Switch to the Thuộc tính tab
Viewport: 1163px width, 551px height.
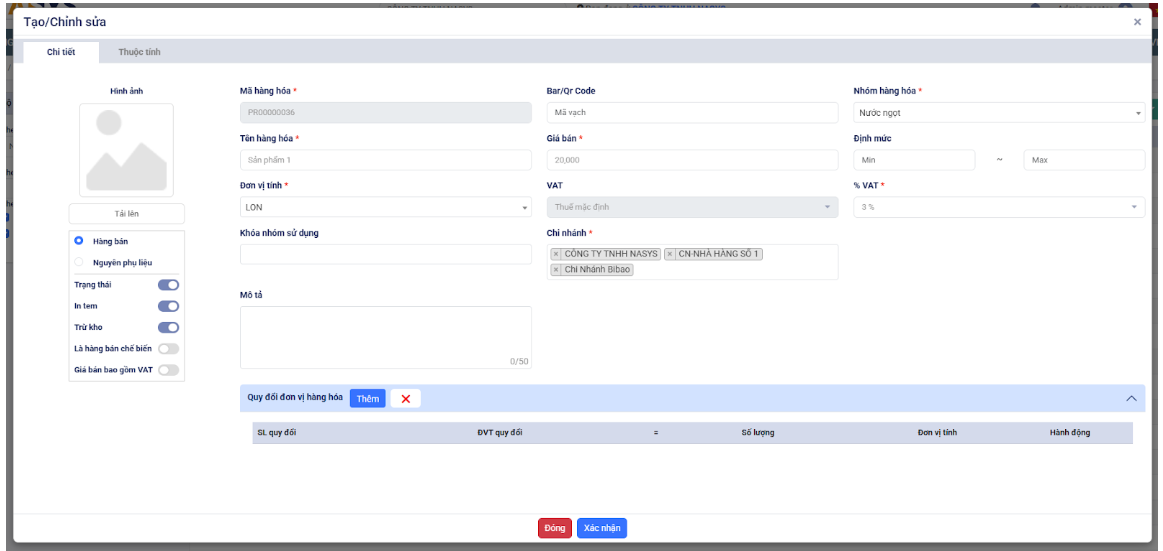click(x=139, y=52)
